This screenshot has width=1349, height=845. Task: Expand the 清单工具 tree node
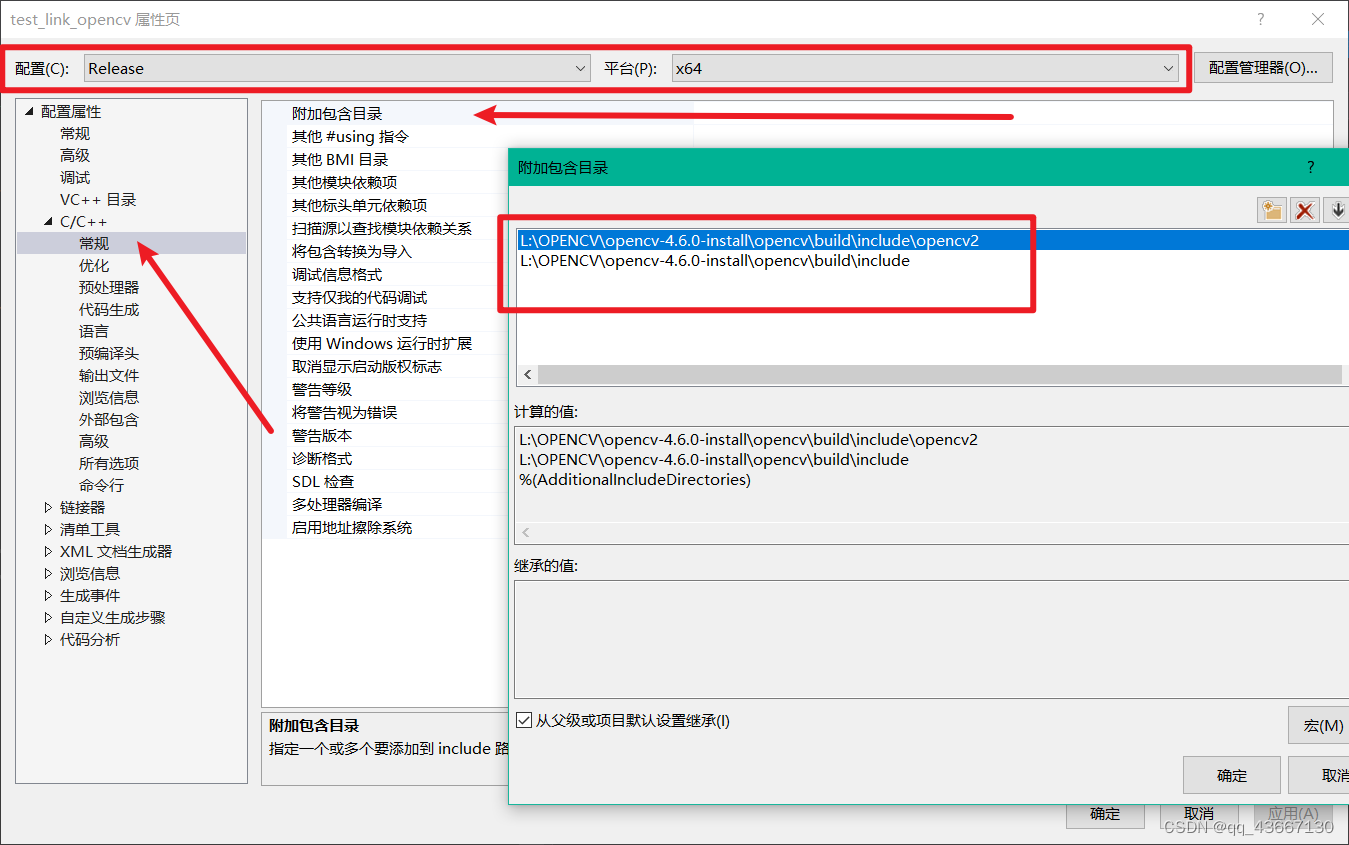[x=49, y=529]
